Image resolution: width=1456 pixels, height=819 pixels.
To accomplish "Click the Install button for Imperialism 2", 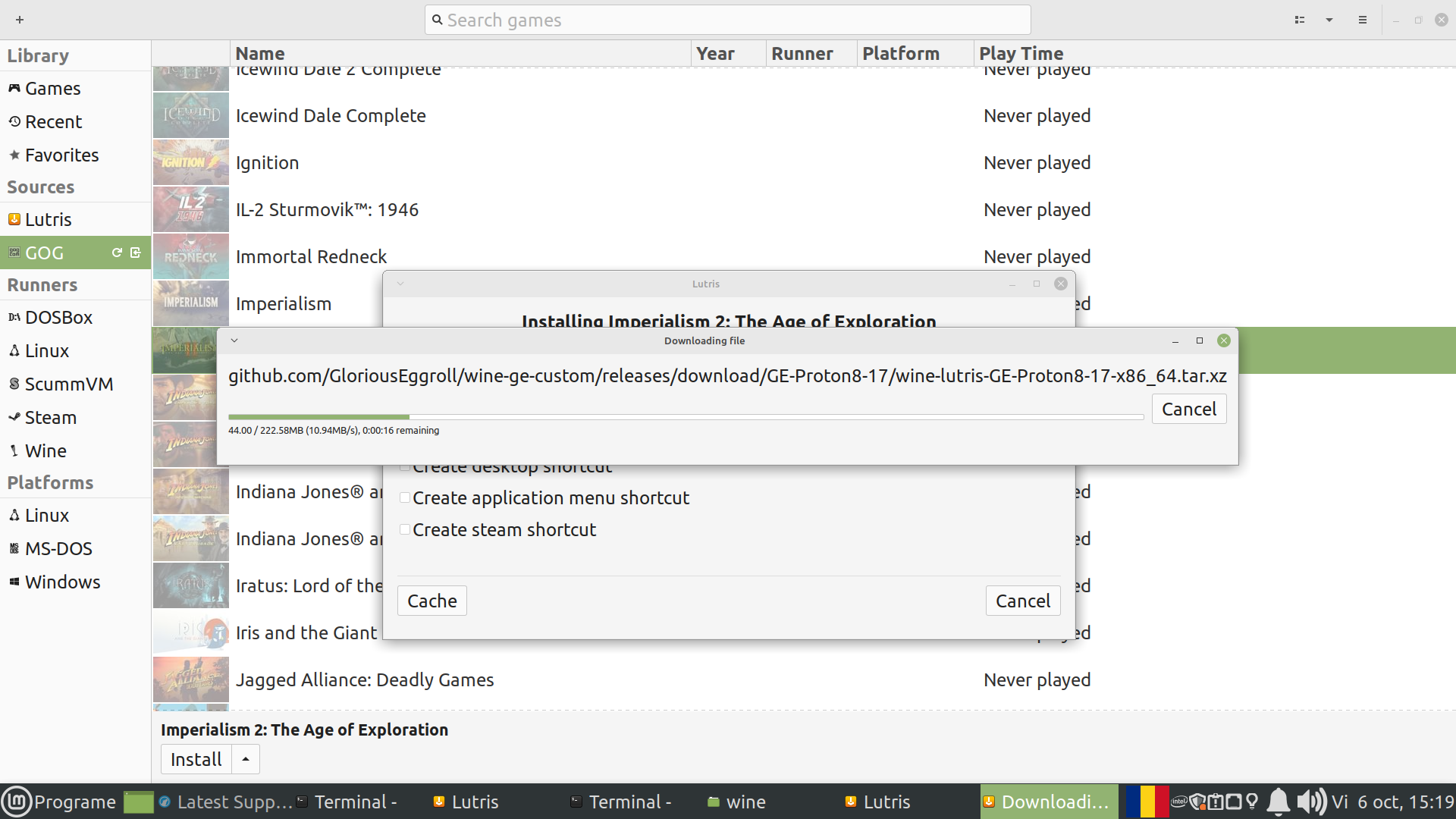I will coord(196,759).
